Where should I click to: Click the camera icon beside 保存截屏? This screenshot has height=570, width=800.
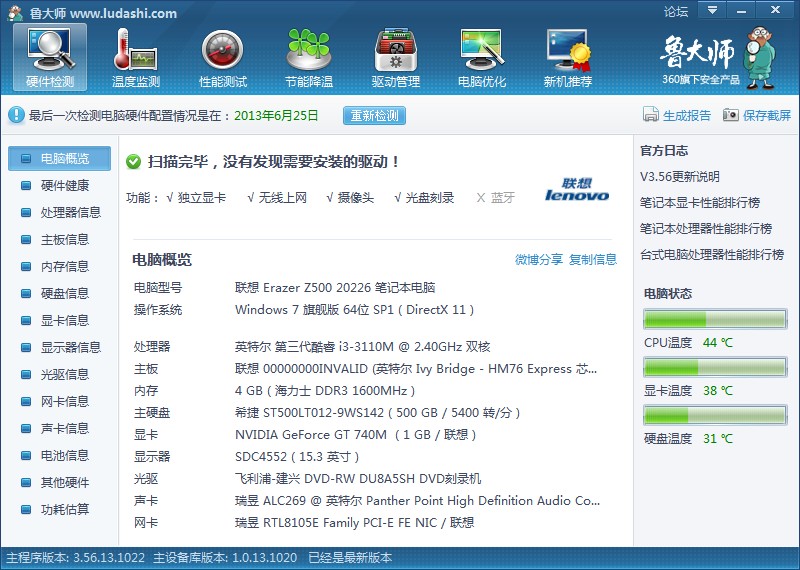coord(730,115)
